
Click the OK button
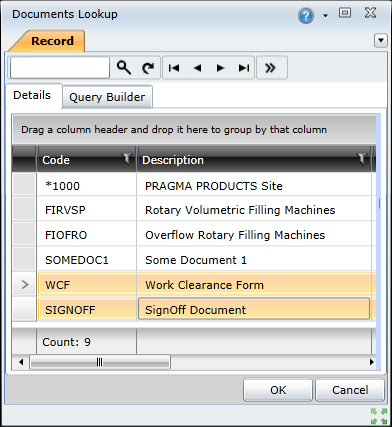click(278, 390)
